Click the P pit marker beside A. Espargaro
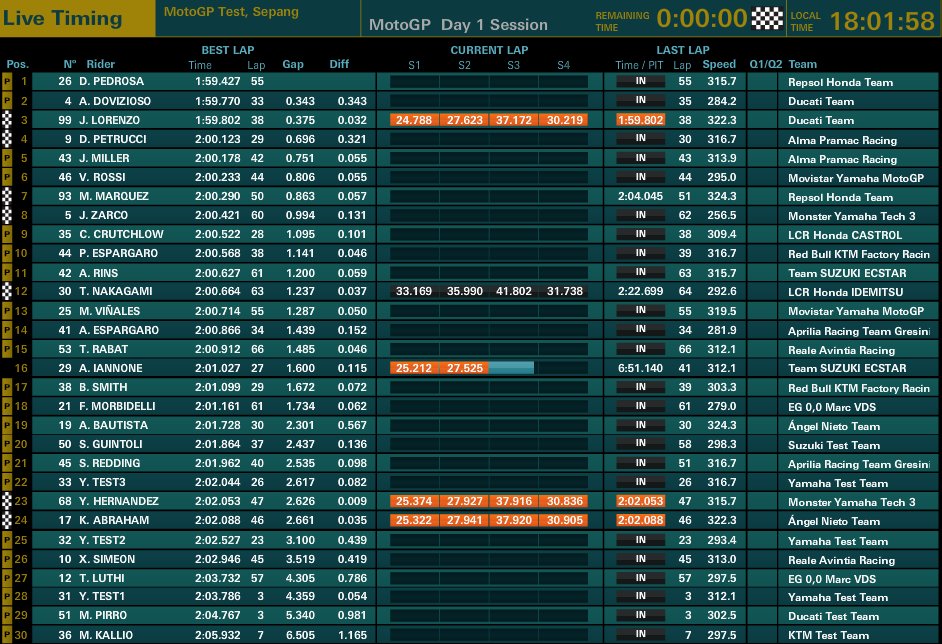942x644 pixels. [x=7, y=330]
